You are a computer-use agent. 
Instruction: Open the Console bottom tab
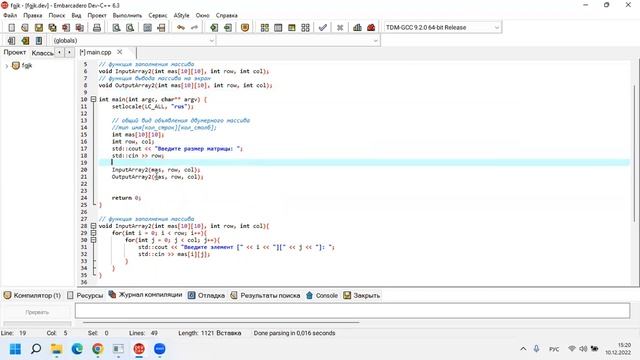click(x=322, y=295)
